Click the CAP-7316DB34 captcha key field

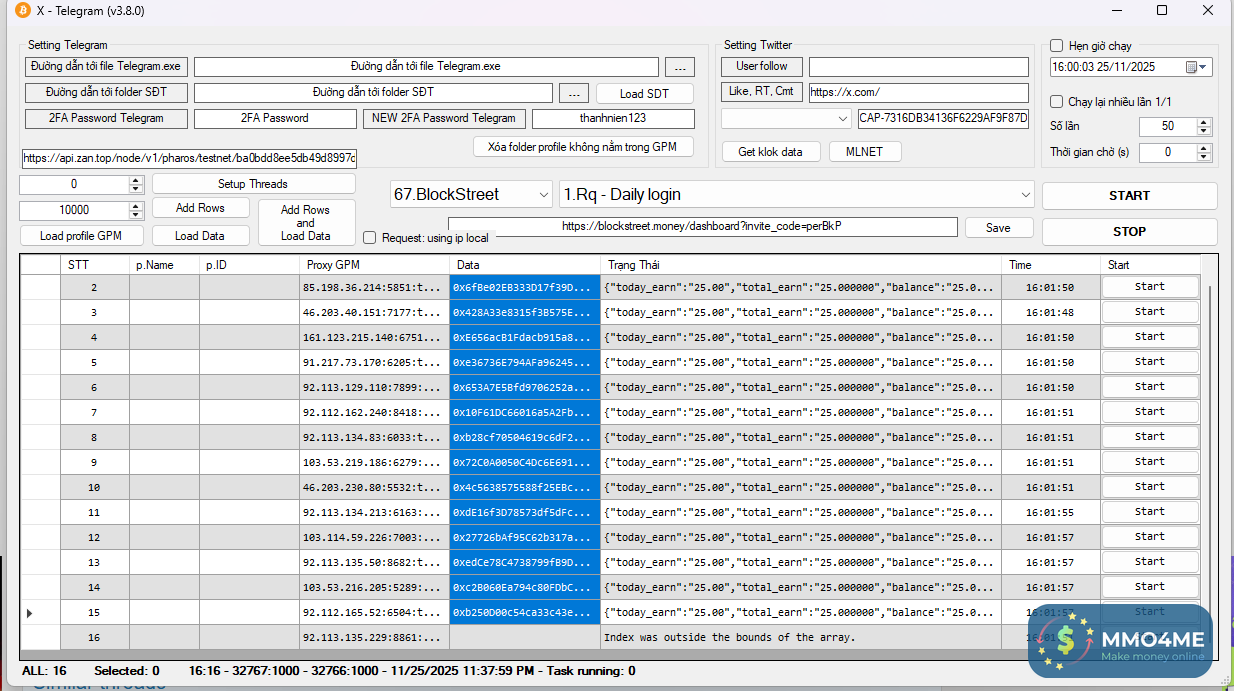tap(942, 118)
